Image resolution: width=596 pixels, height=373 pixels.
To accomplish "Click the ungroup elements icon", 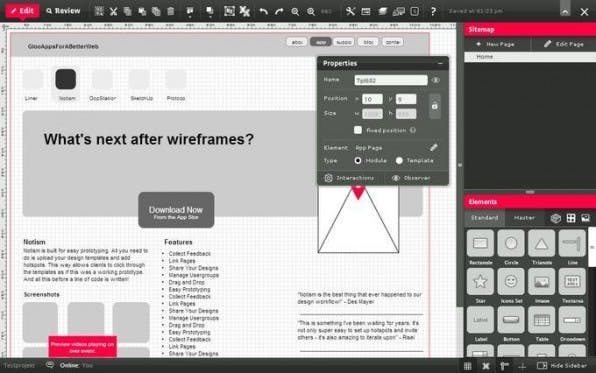I will pyautogui.click(x=244, y=11).
